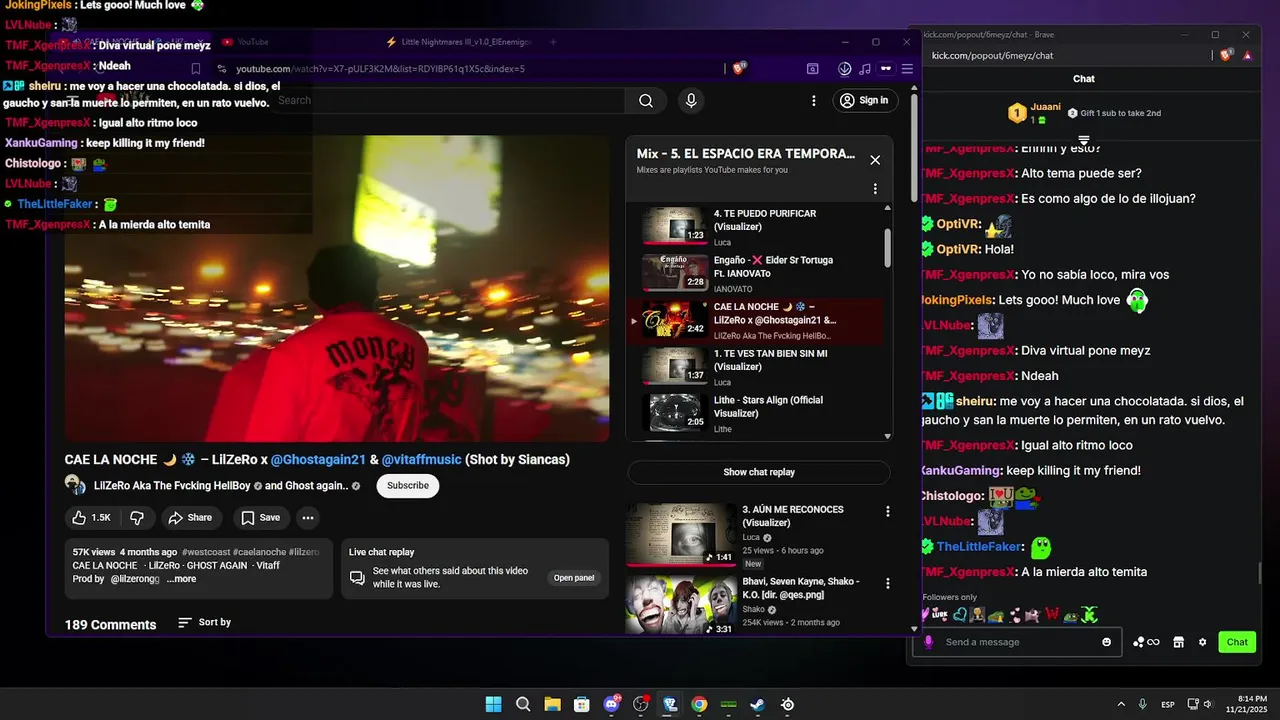Click the music note playlist icon in Brave
Image resolution: width=1280 pixels, height=720 pixels.
[x=865, y=69]
